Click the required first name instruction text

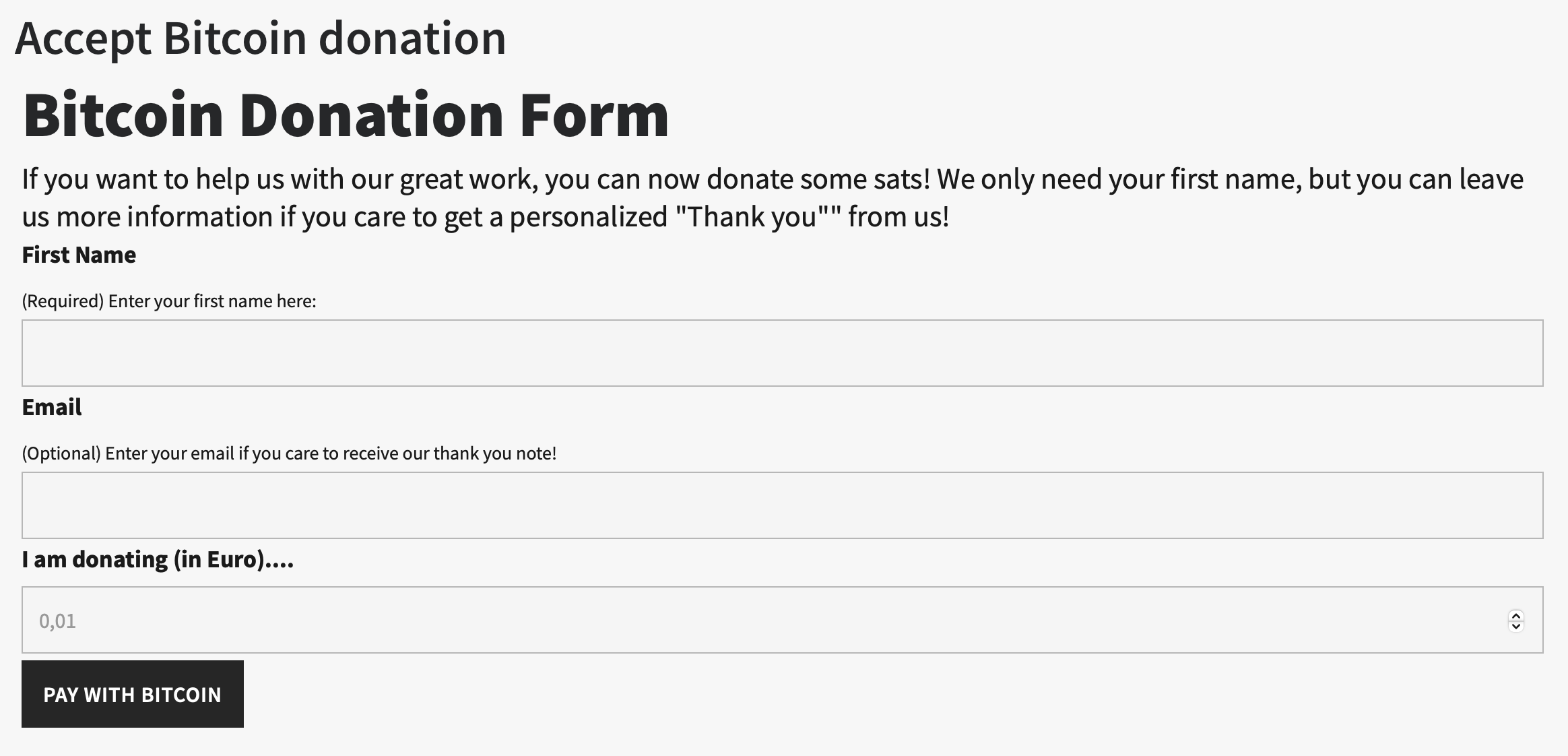coord(170,301)
